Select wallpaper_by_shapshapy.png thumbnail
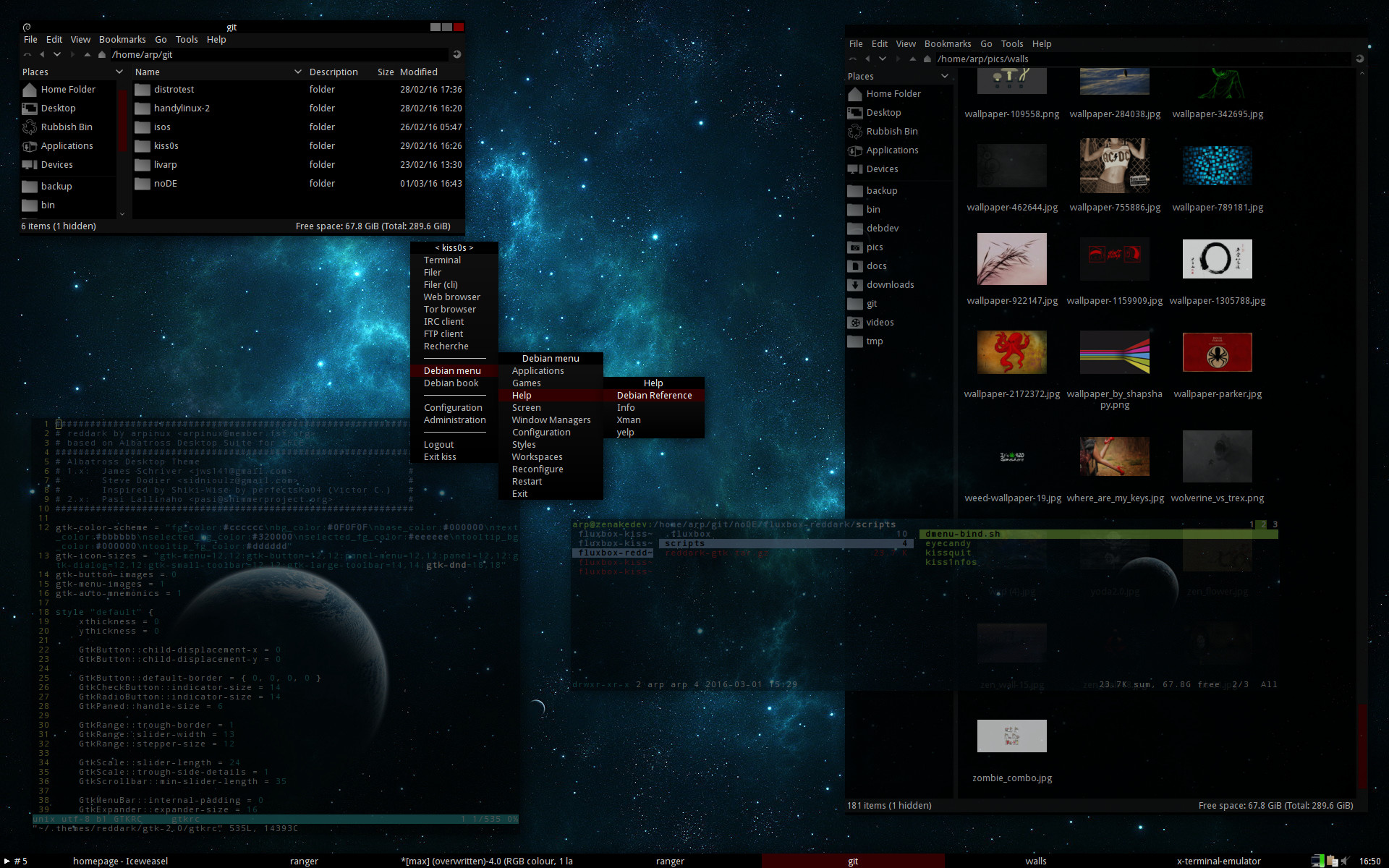The width and height of the screenshot is (1389, 868). (1114, 352)
